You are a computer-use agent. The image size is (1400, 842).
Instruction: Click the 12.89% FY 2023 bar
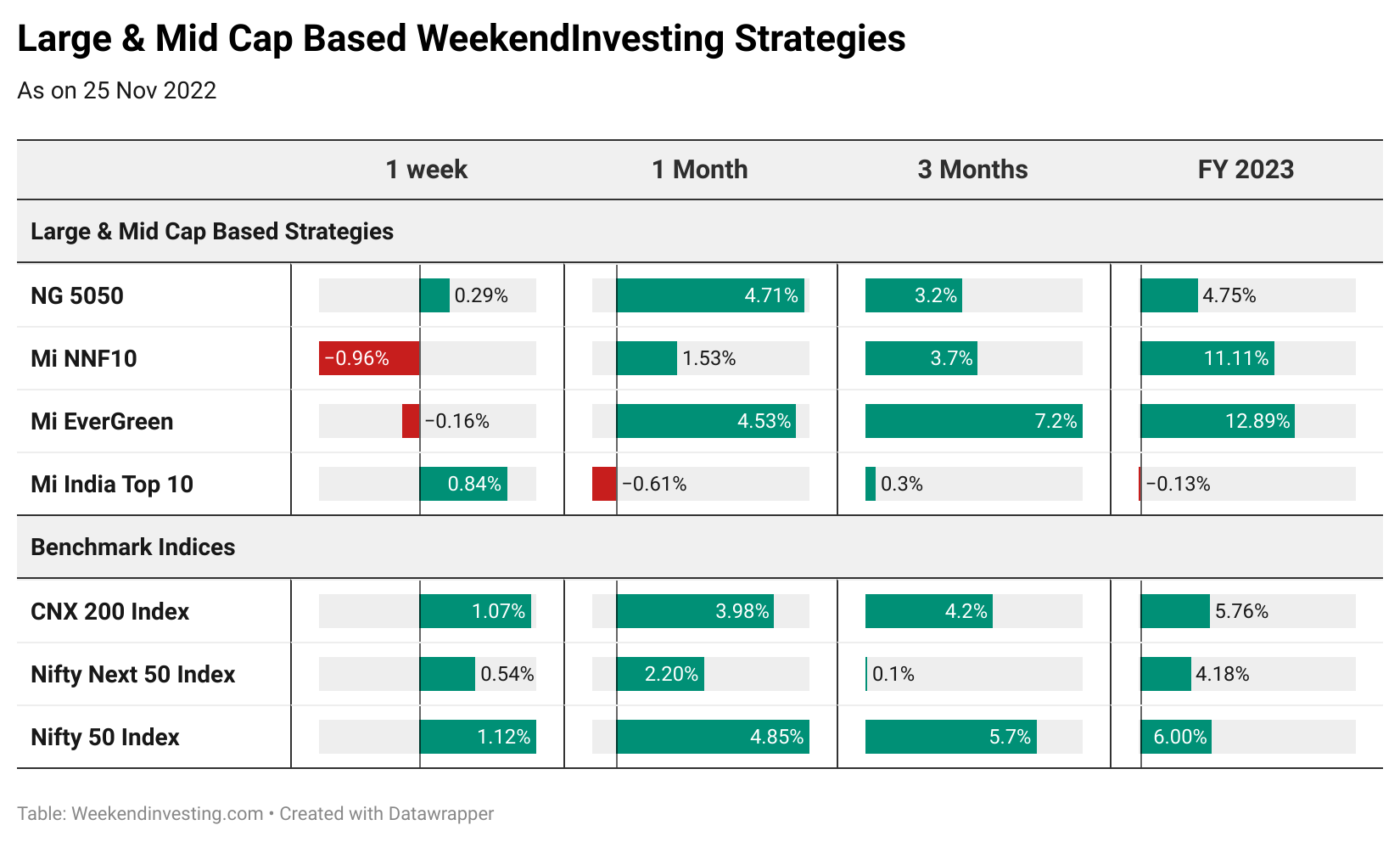(1217, 422)
